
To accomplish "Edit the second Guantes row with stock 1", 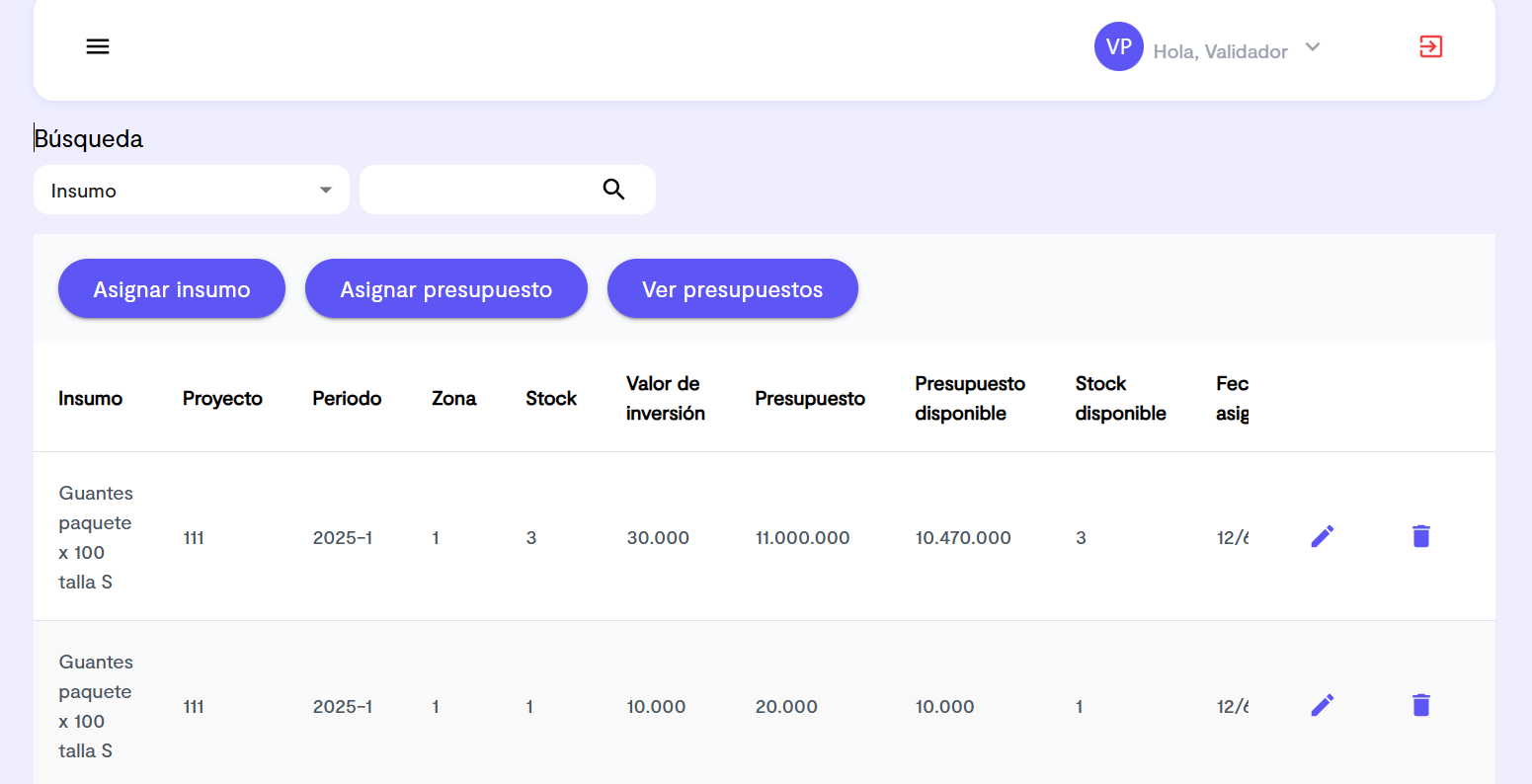I will coord(1322,705).
